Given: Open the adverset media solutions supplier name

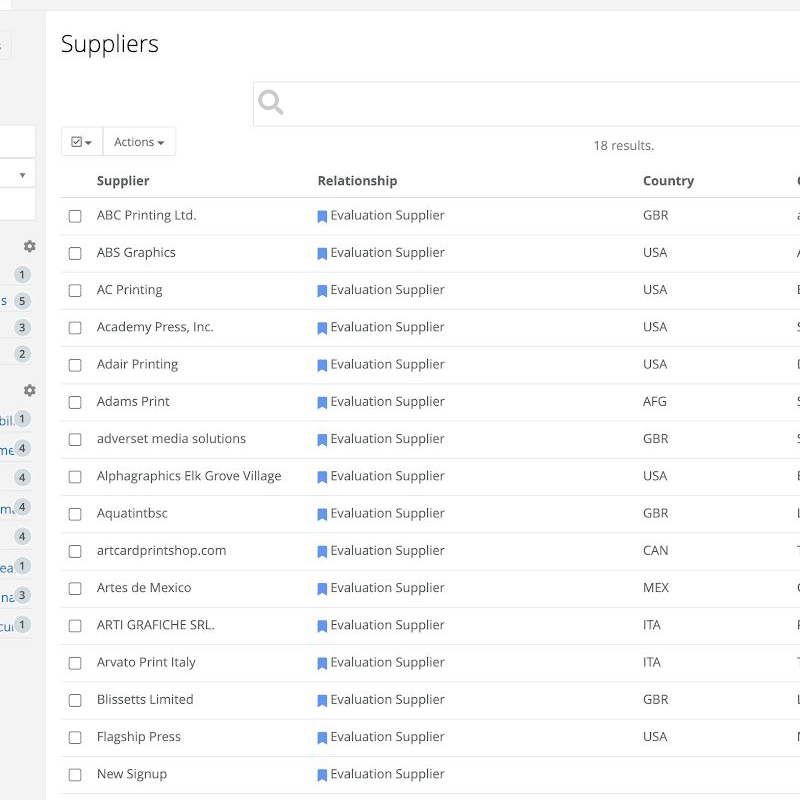Looking at the screenshot, I should pyautogui.click(x=171, y=439).
